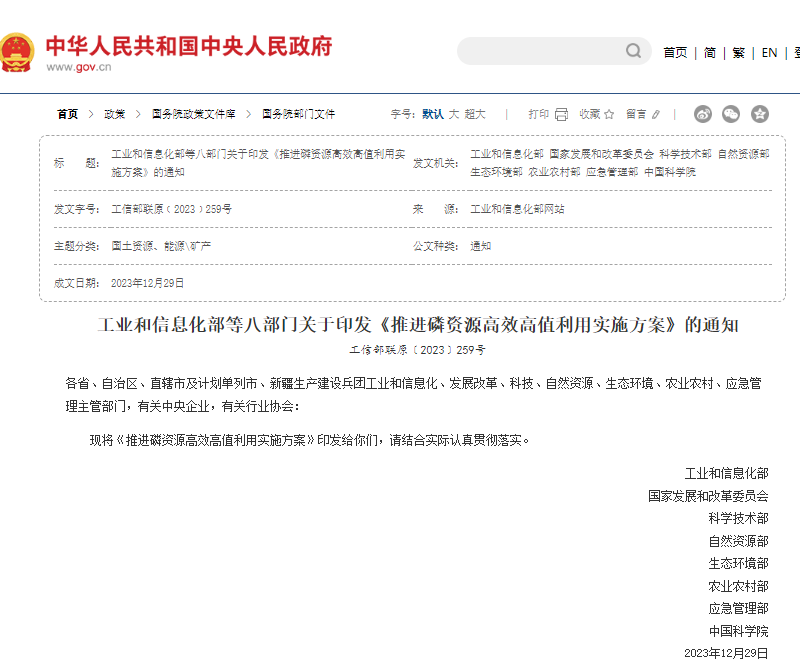The height and width of the screenshot is (662, 800).
Task: Set font size to 默认
Action: pos(432,114)
